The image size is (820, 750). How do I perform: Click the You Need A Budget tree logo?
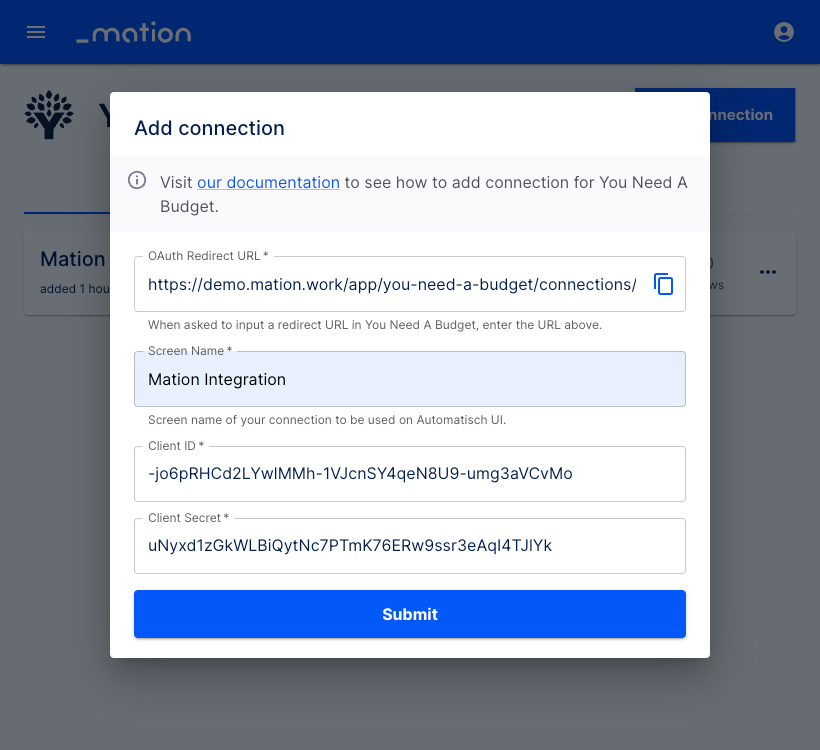pyautogui.click(x=49, y=115)
